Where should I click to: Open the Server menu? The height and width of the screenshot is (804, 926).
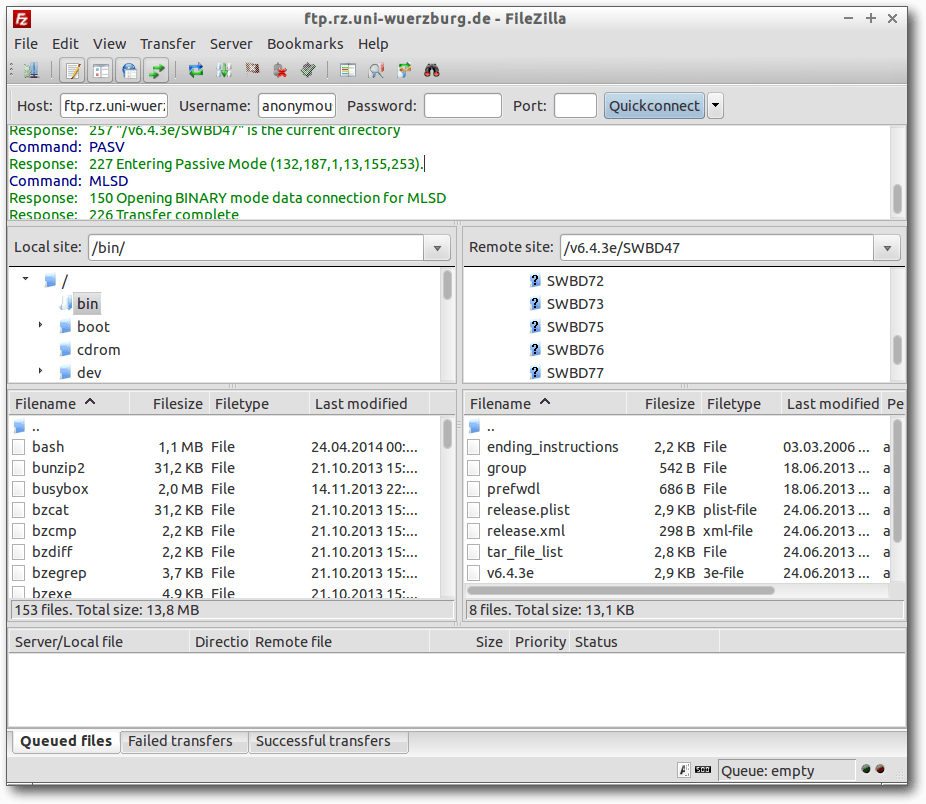pos(231,44)
